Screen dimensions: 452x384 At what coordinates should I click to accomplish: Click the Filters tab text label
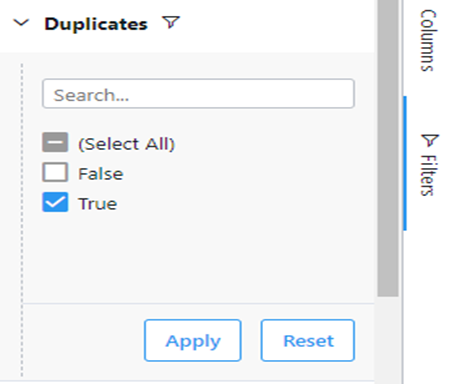[x=428, y=176]
